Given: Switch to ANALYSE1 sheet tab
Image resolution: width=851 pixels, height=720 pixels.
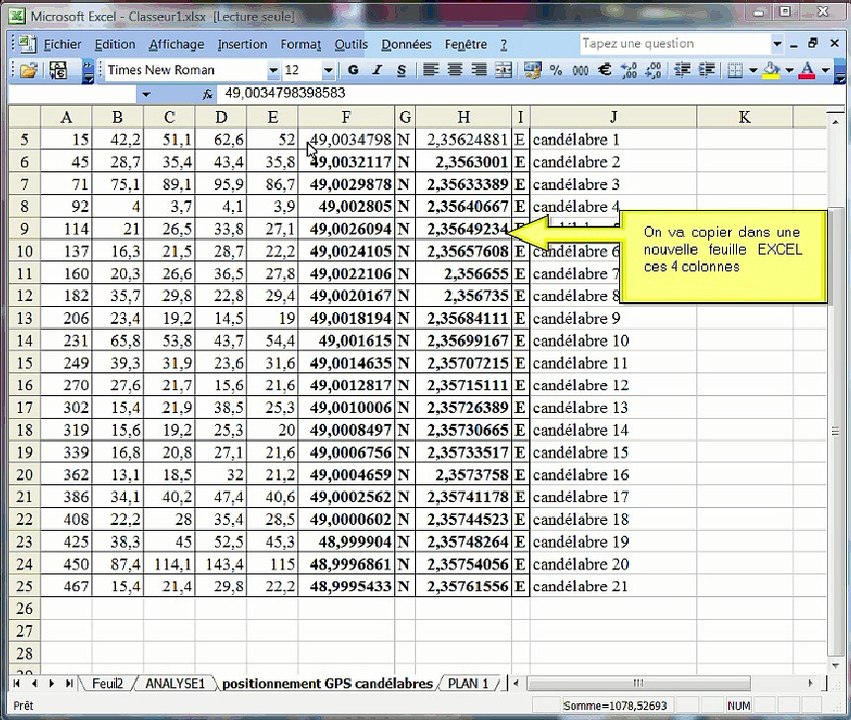Looking at the screenshot, I should 175,684.
